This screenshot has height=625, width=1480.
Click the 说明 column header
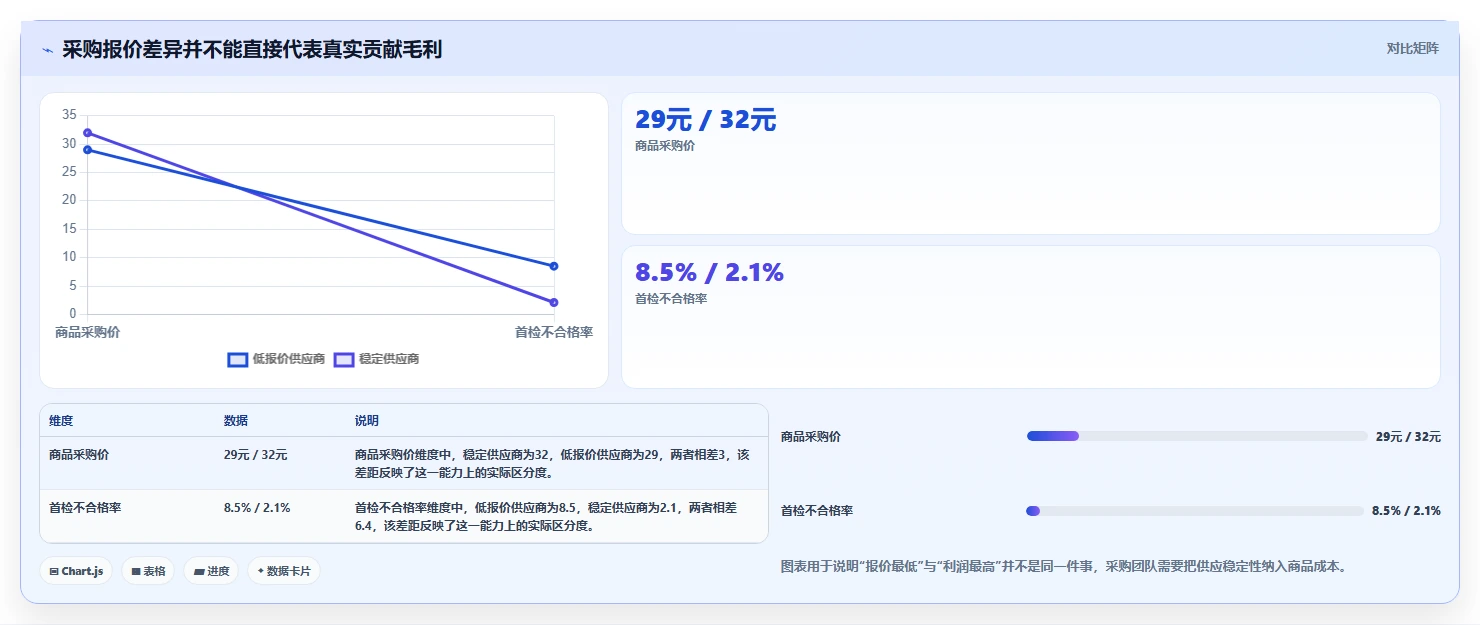(367, 421)
